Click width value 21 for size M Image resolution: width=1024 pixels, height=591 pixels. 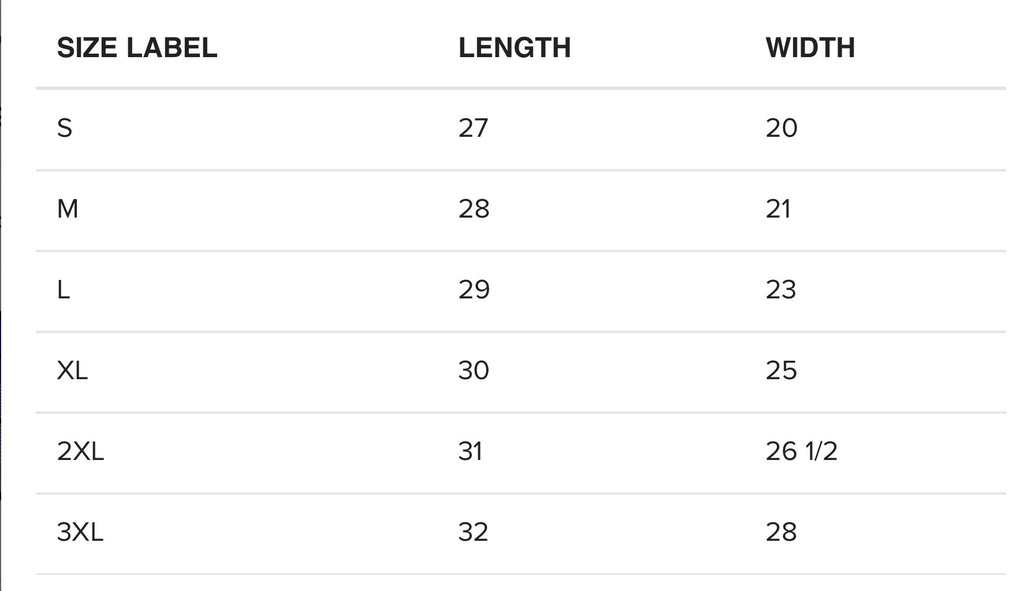point(779,209)
